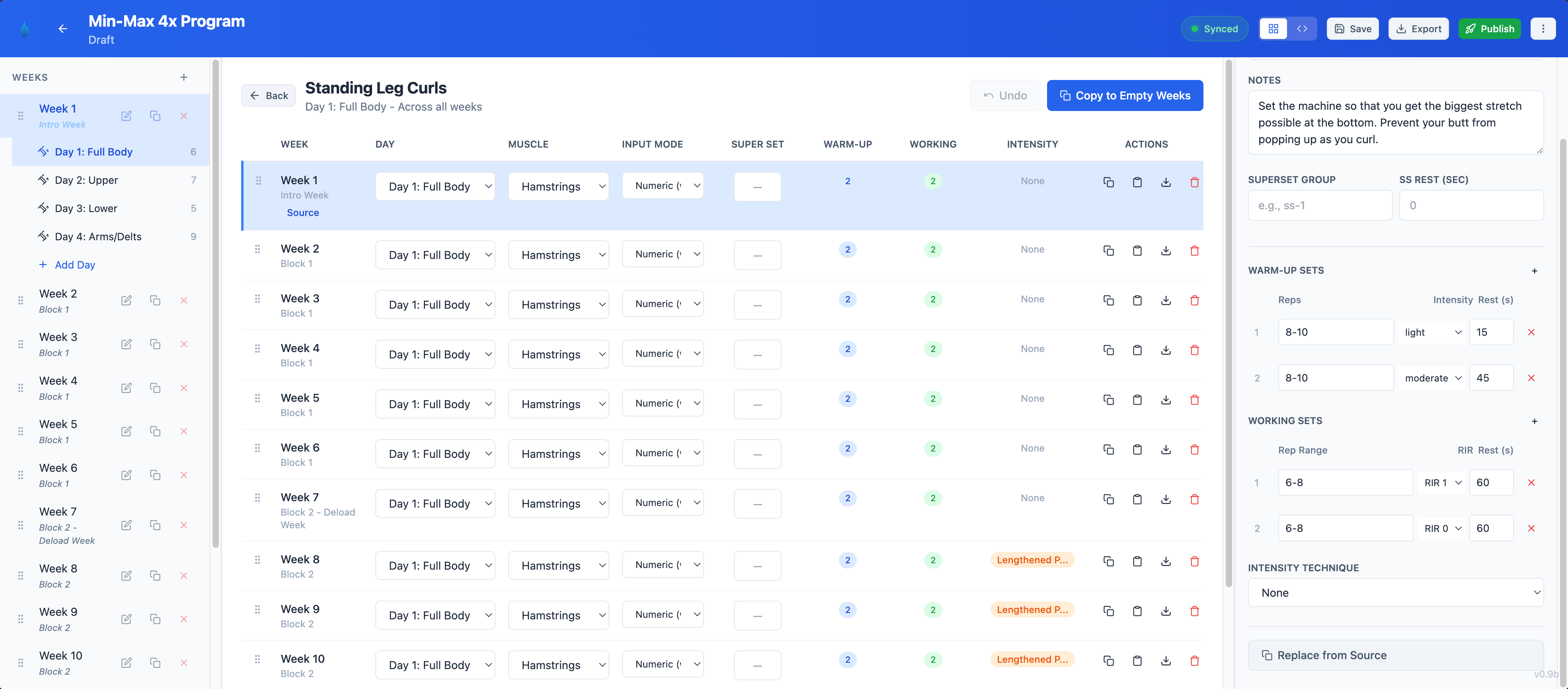Select Day 2: Upper in sidebar

pyautogui.click(x=86, y=180)
